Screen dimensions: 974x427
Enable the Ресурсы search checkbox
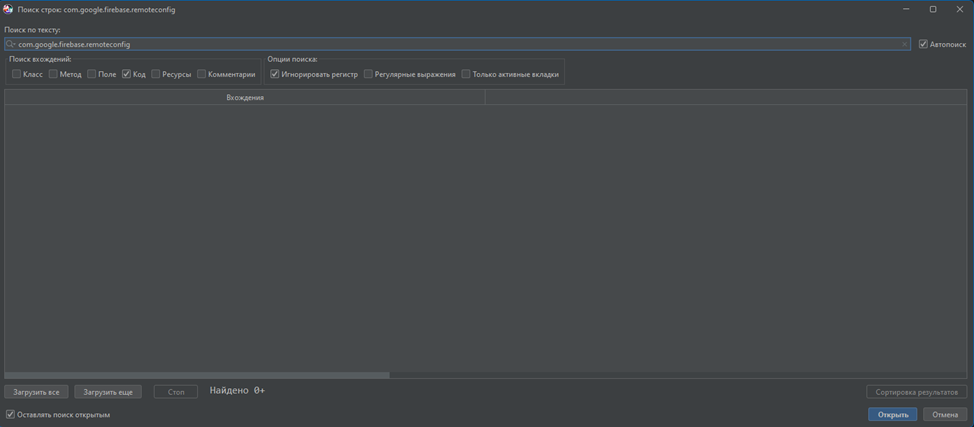(156, 74)
